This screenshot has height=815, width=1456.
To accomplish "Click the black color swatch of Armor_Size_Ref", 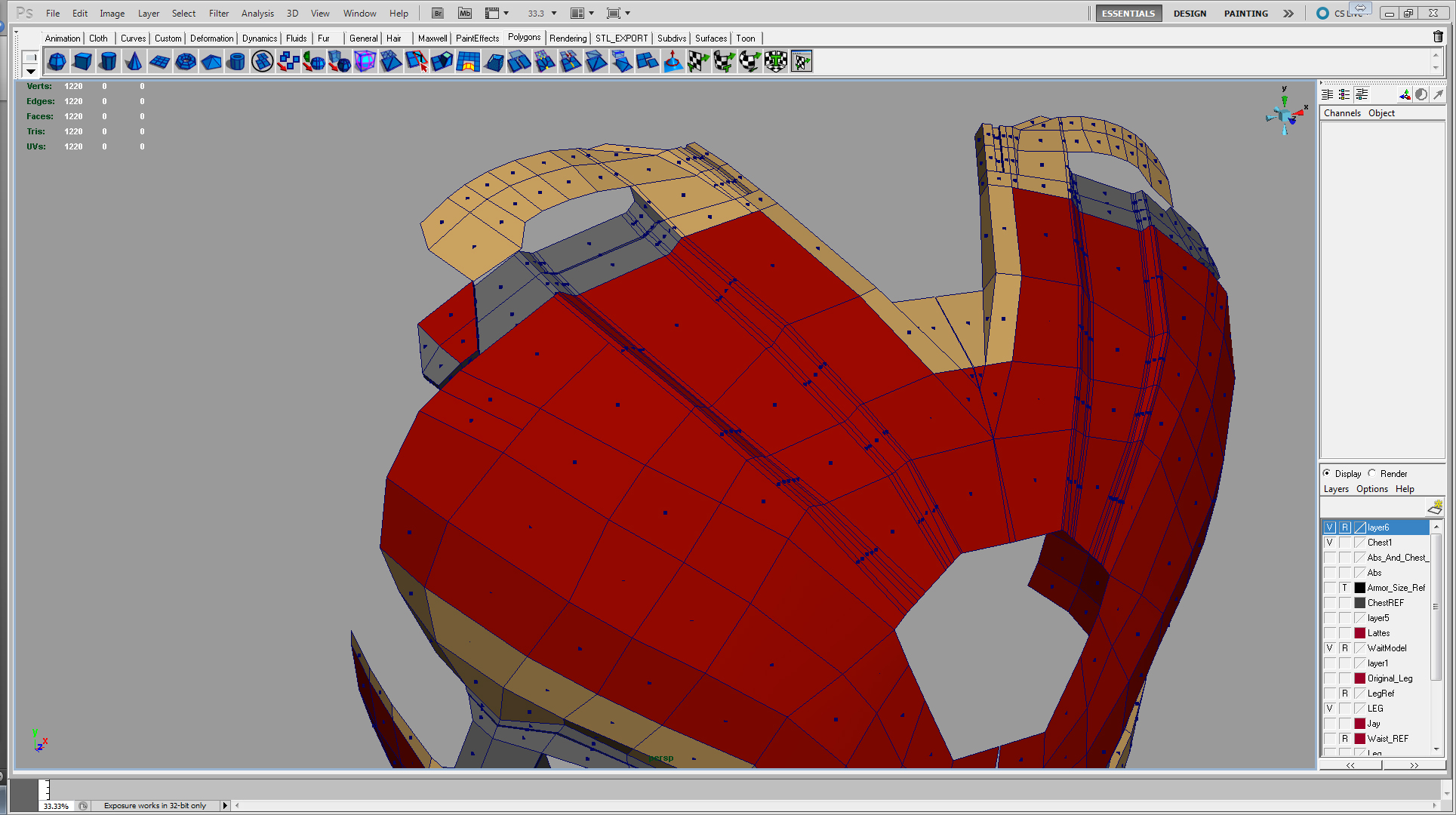I will coord(1360,588).
